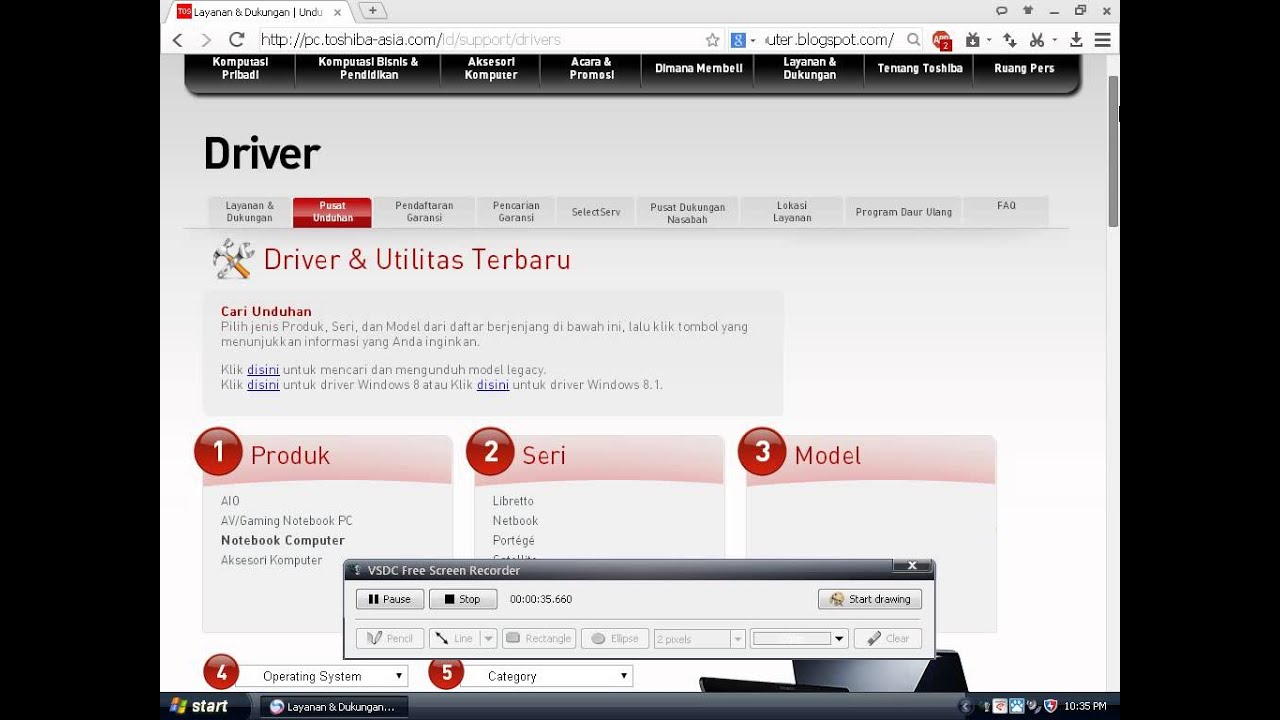Viewport: 1280px width, 720px height.
Task: Open the Acara & Promosi menu
Action: tap(591, 68)
